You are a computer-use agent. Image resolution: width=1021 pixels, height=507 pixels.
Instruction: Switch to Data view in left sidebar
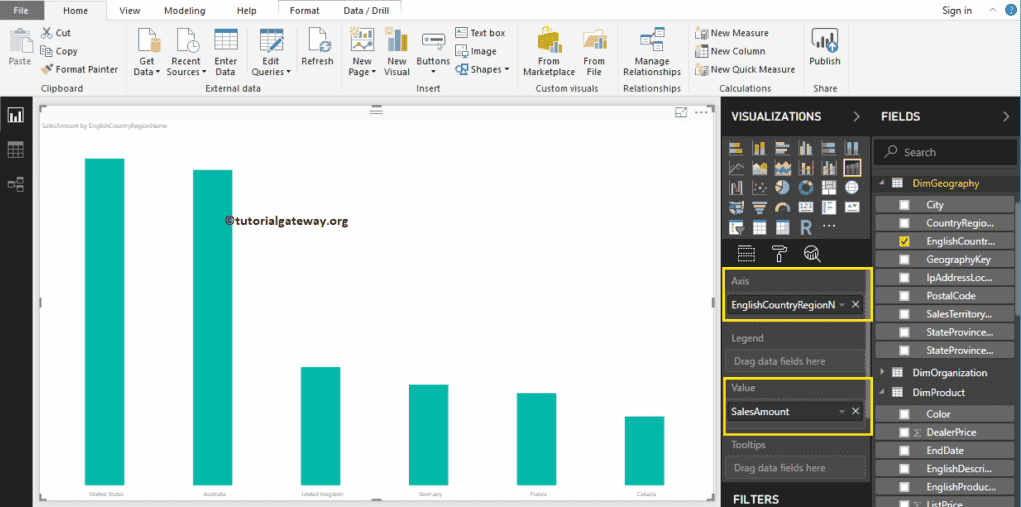(15, 150)
